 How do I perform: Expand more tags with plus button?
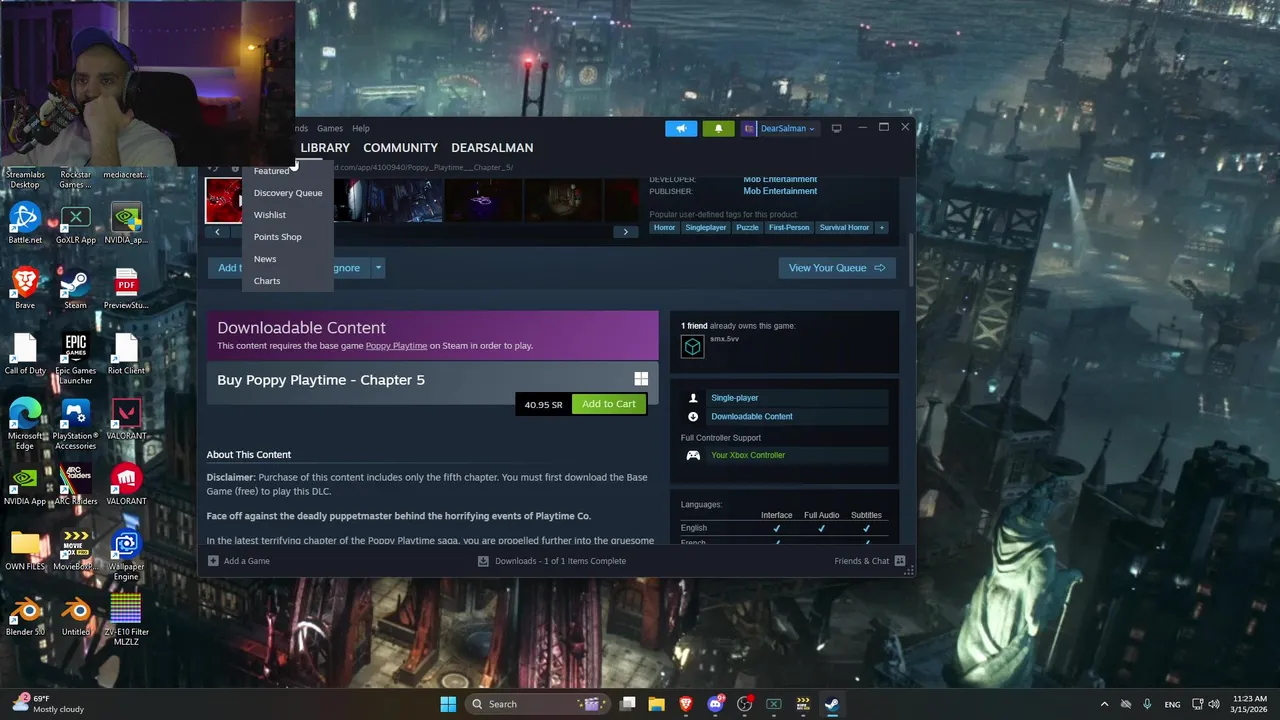click(881, 228)
